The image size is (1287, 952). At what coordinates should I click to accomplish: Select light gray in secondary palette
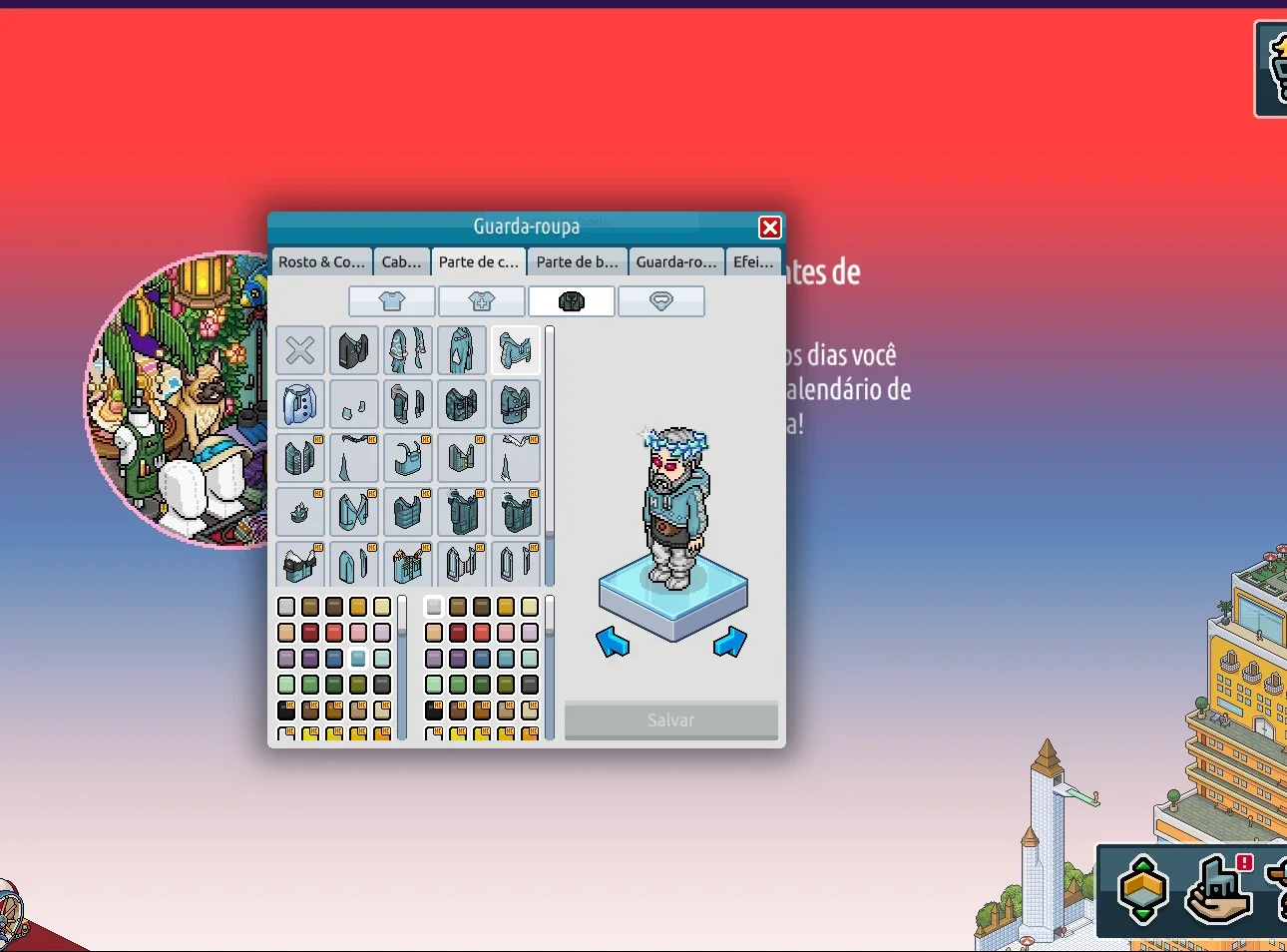point(434,607)
